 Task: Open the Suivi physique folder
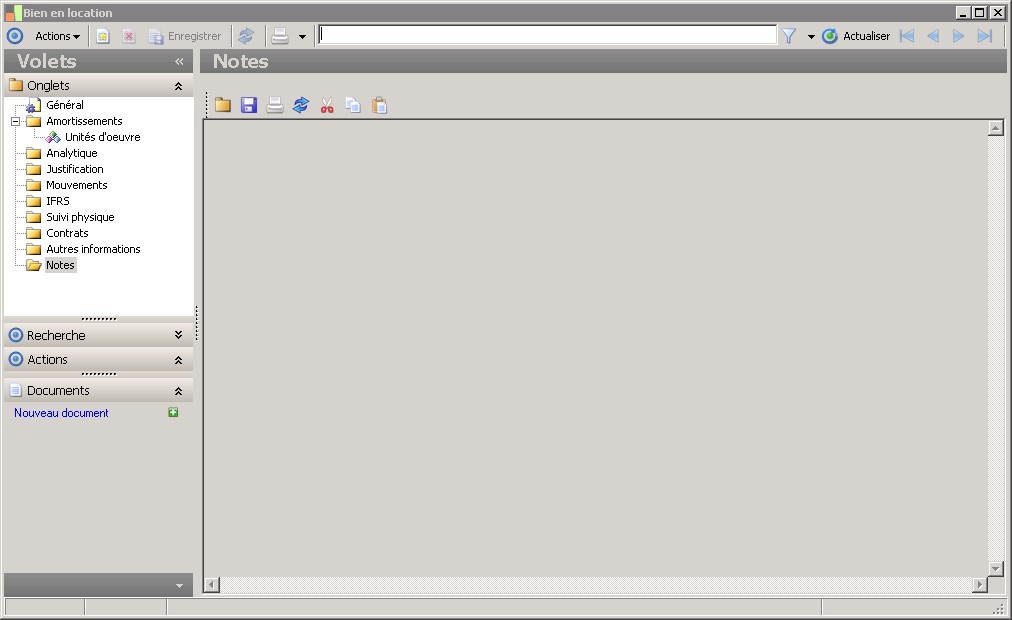coord(80,217)
